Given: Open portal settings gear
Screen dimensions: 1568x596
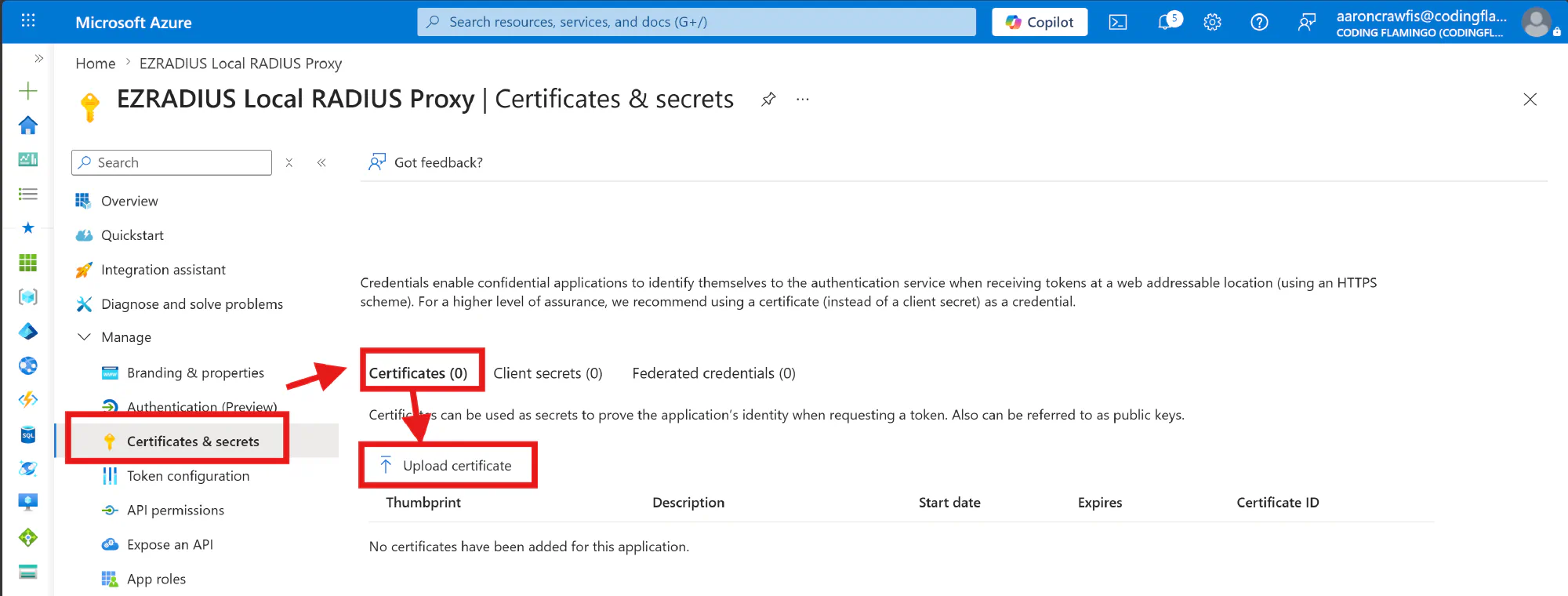Looking at the screenshot, I should (1212, 22).
